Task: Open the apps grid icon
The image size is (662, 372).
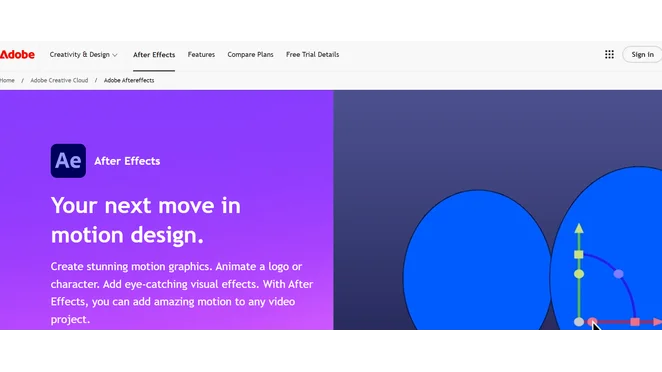Action: pos(609,54)
